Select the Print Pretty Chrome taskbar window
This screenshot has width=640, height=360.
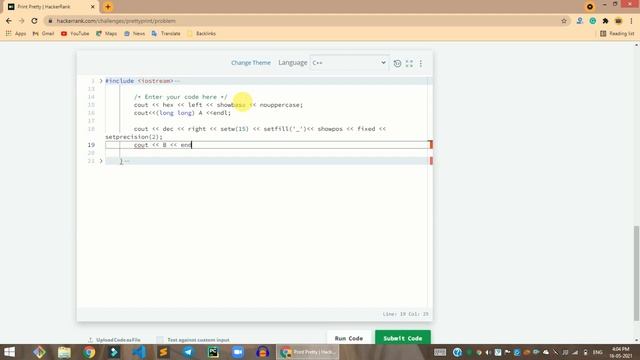308,352
